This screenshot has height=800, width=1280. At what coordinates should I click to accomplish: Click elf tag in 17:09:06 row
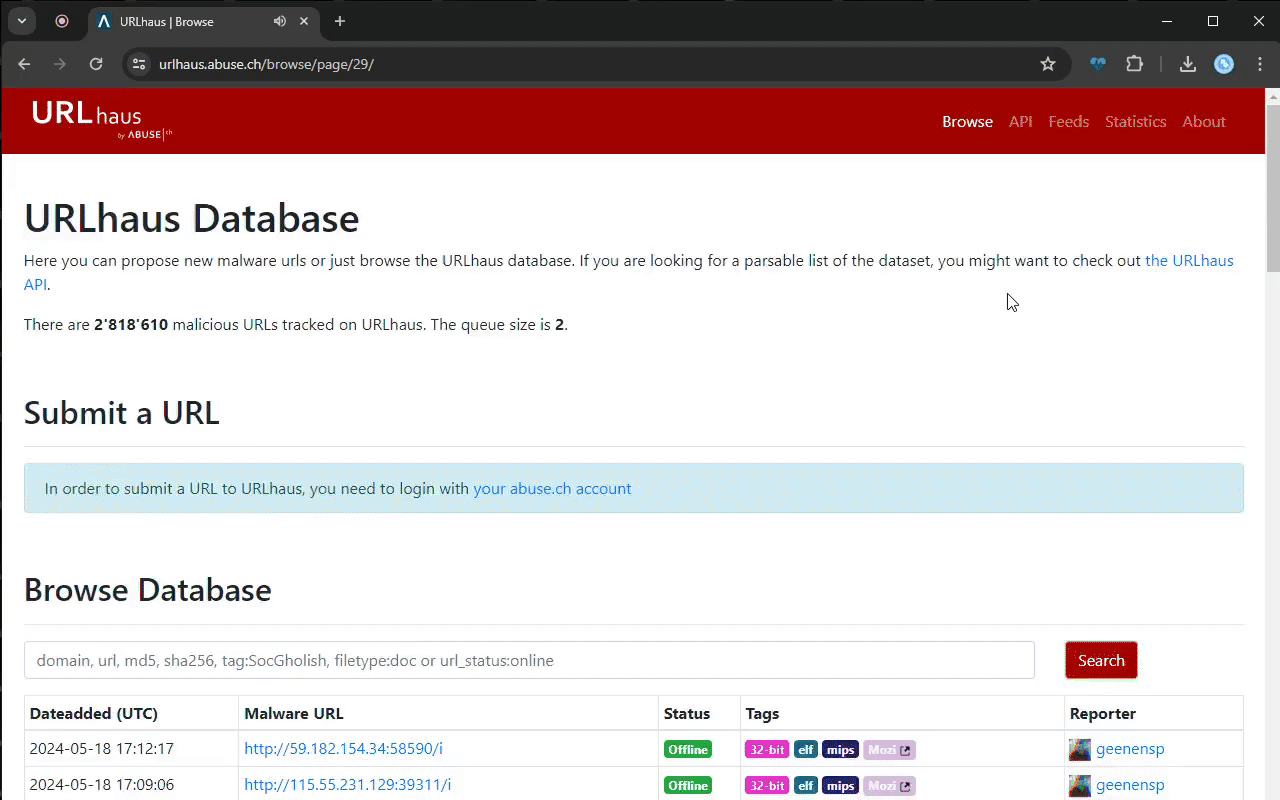[x=806, y=785]
